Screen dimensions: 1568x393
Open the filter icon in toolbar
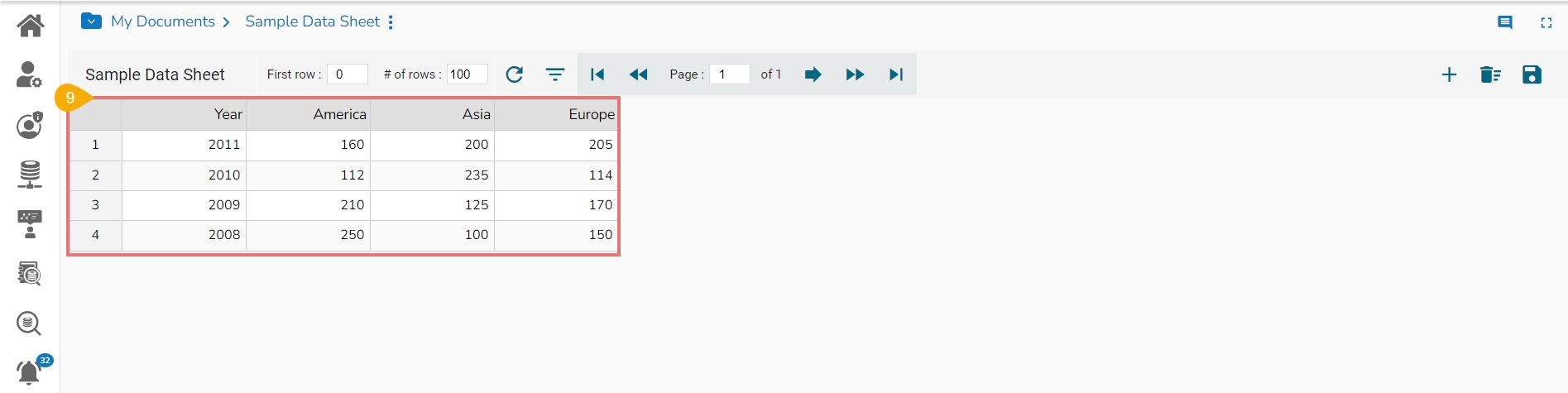tap(555, 74)
